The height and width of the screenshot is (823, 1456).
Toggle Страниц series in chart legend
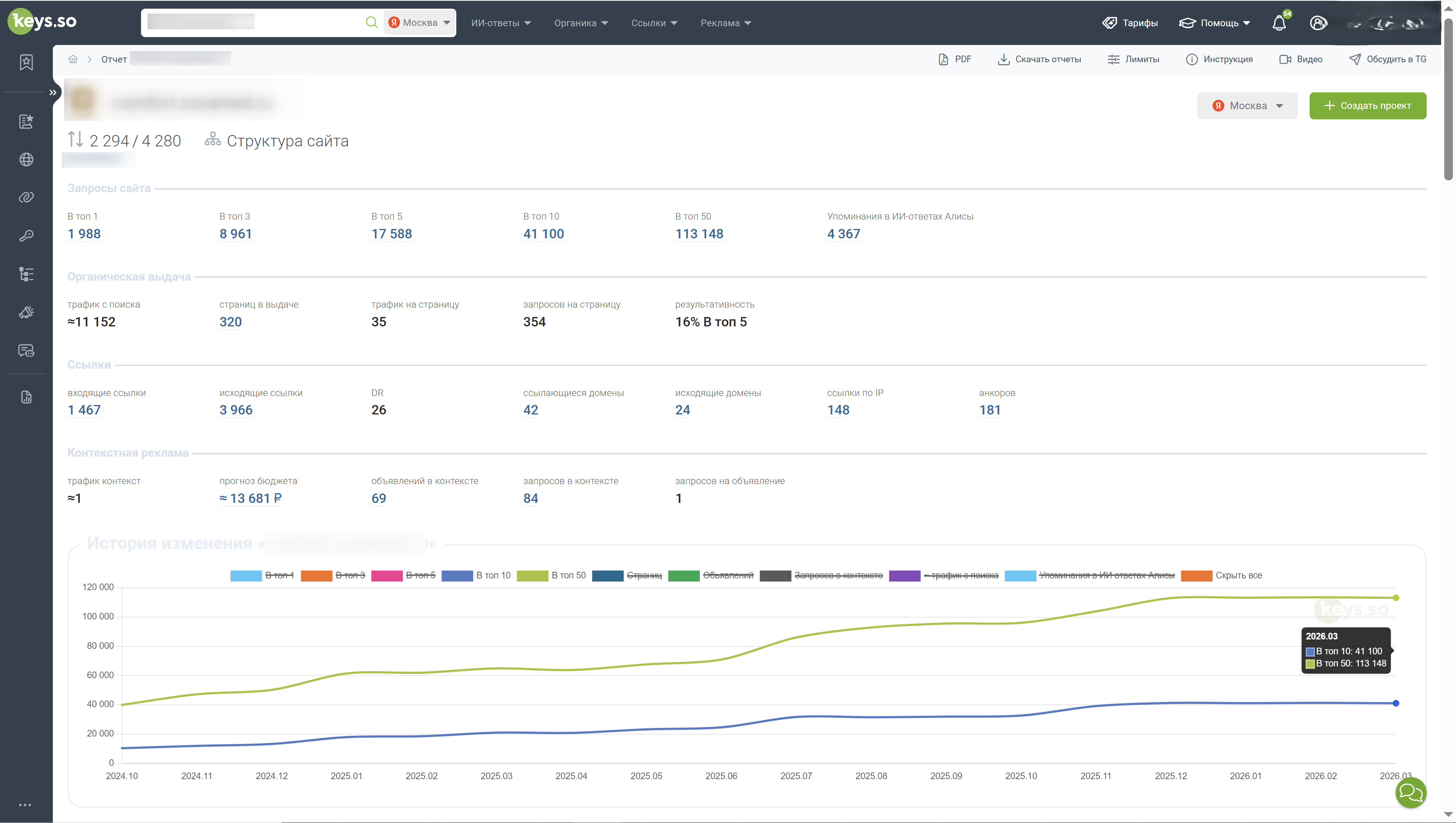627,575
